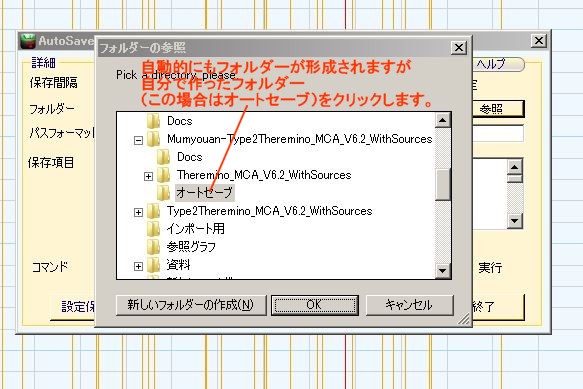Click the folder tree scroll-up arrow
The image size is (583, 389).
pos(443,120)
